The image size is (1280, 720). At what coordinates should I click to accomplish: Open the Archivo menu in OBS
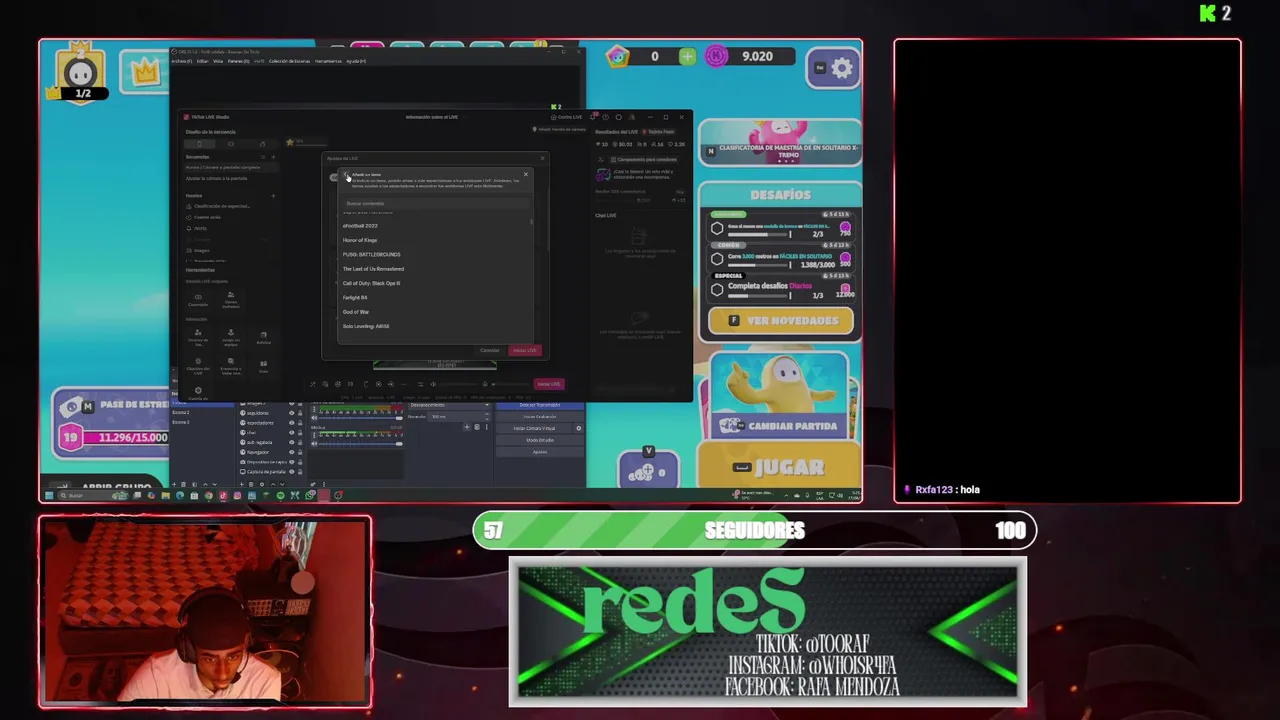pos(182,61)
